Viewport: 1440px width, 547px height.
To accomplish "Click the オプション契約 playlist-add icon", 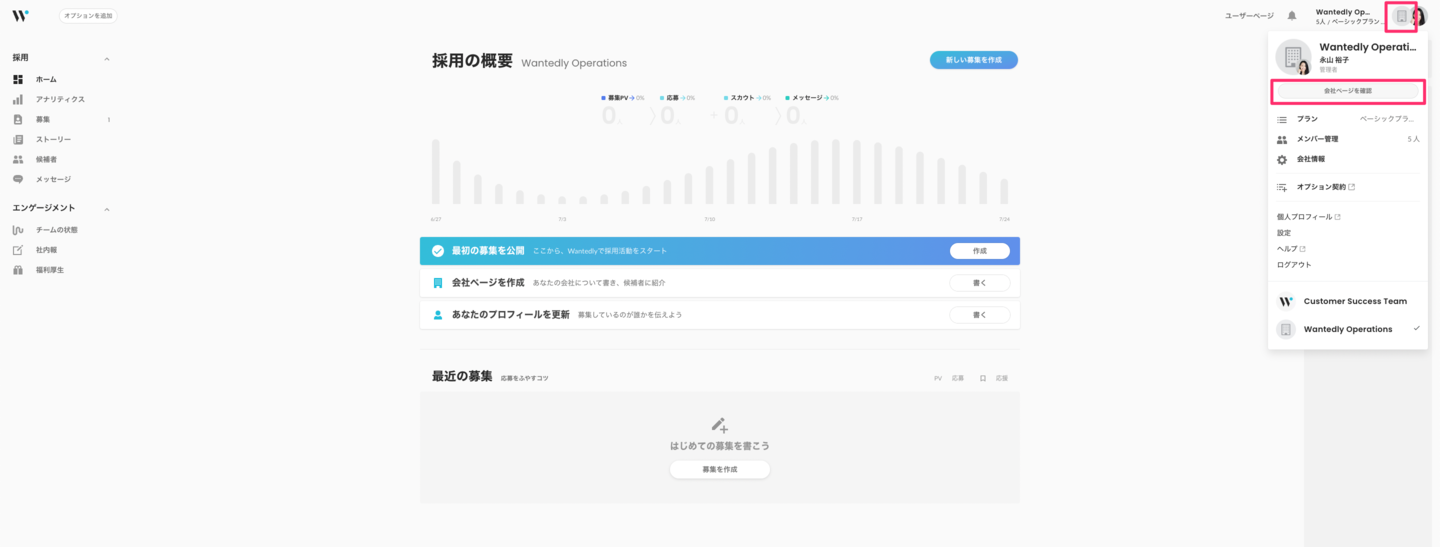I will 1282,187.
